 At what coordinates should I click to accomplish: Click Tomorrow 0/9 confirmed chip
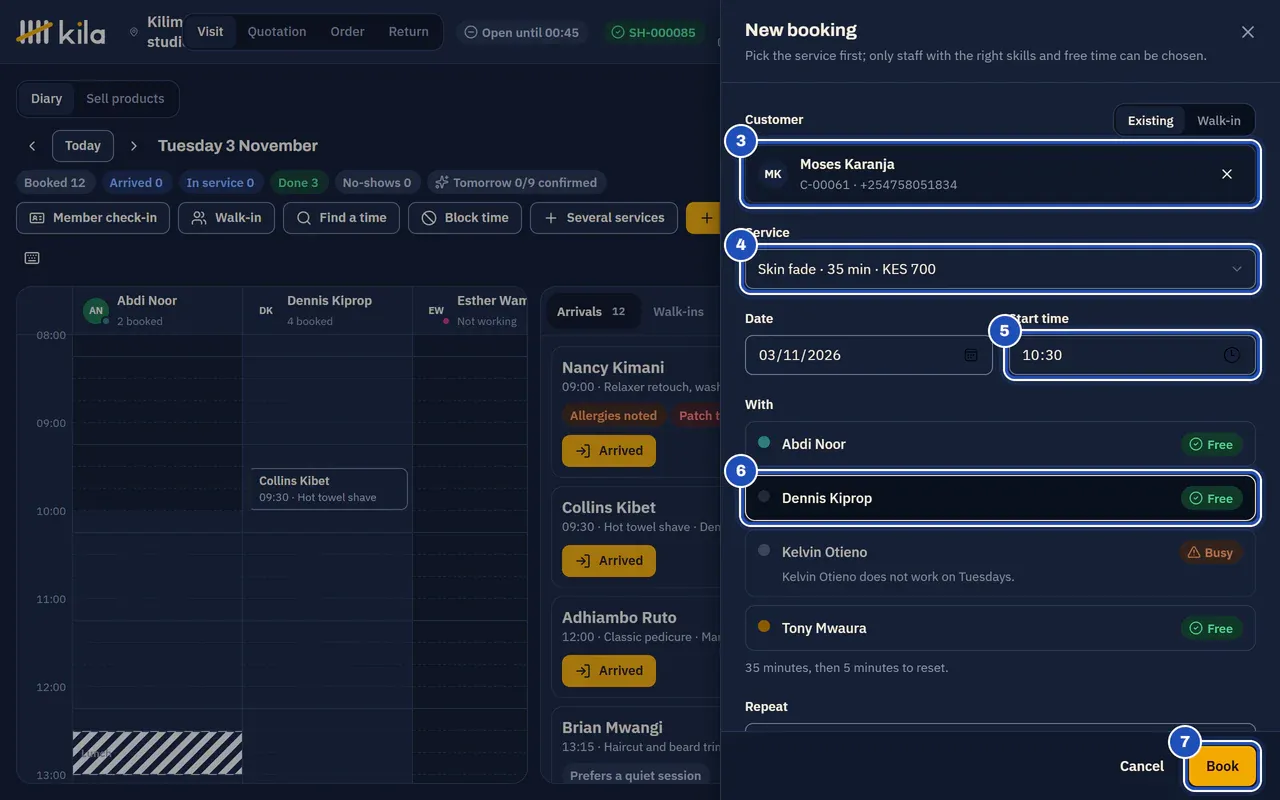[x=516, y=183]
